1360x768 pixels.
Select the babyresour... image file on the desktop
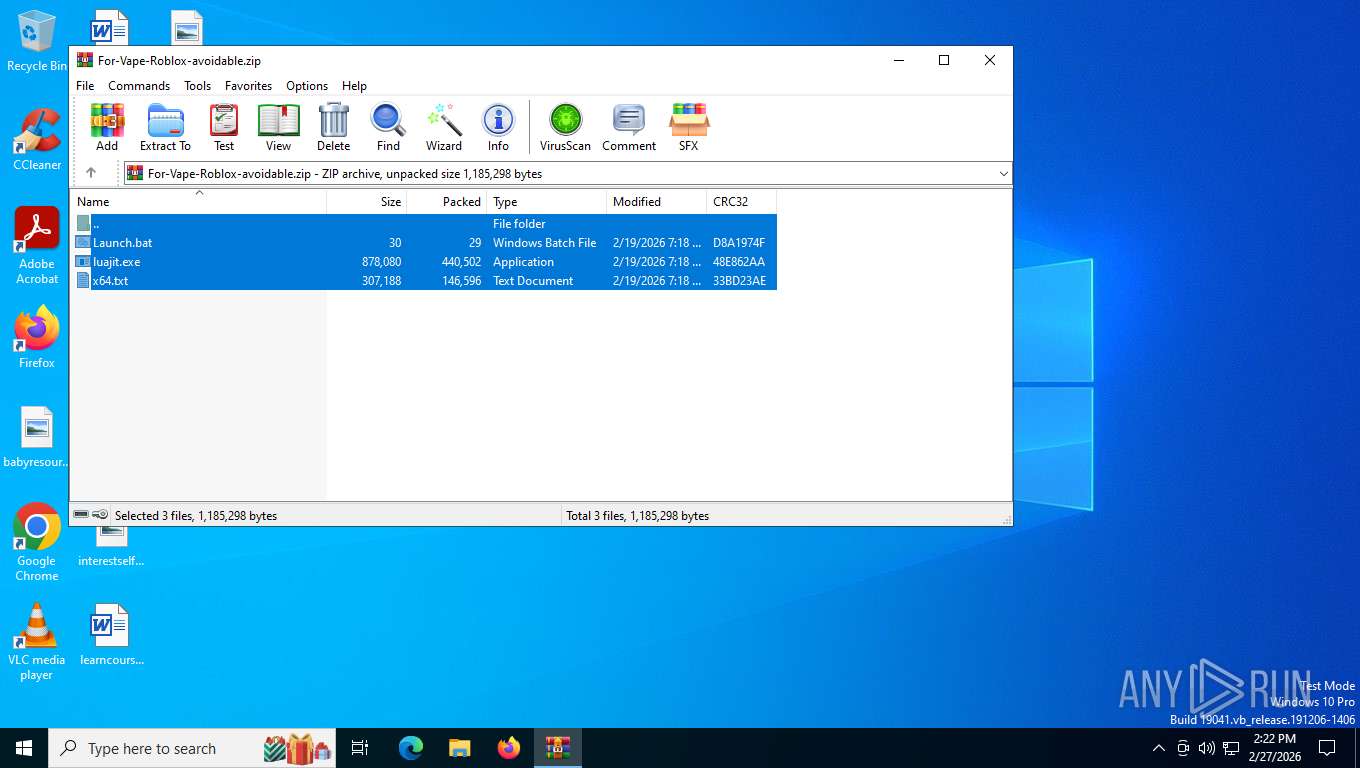coord(37,438)
